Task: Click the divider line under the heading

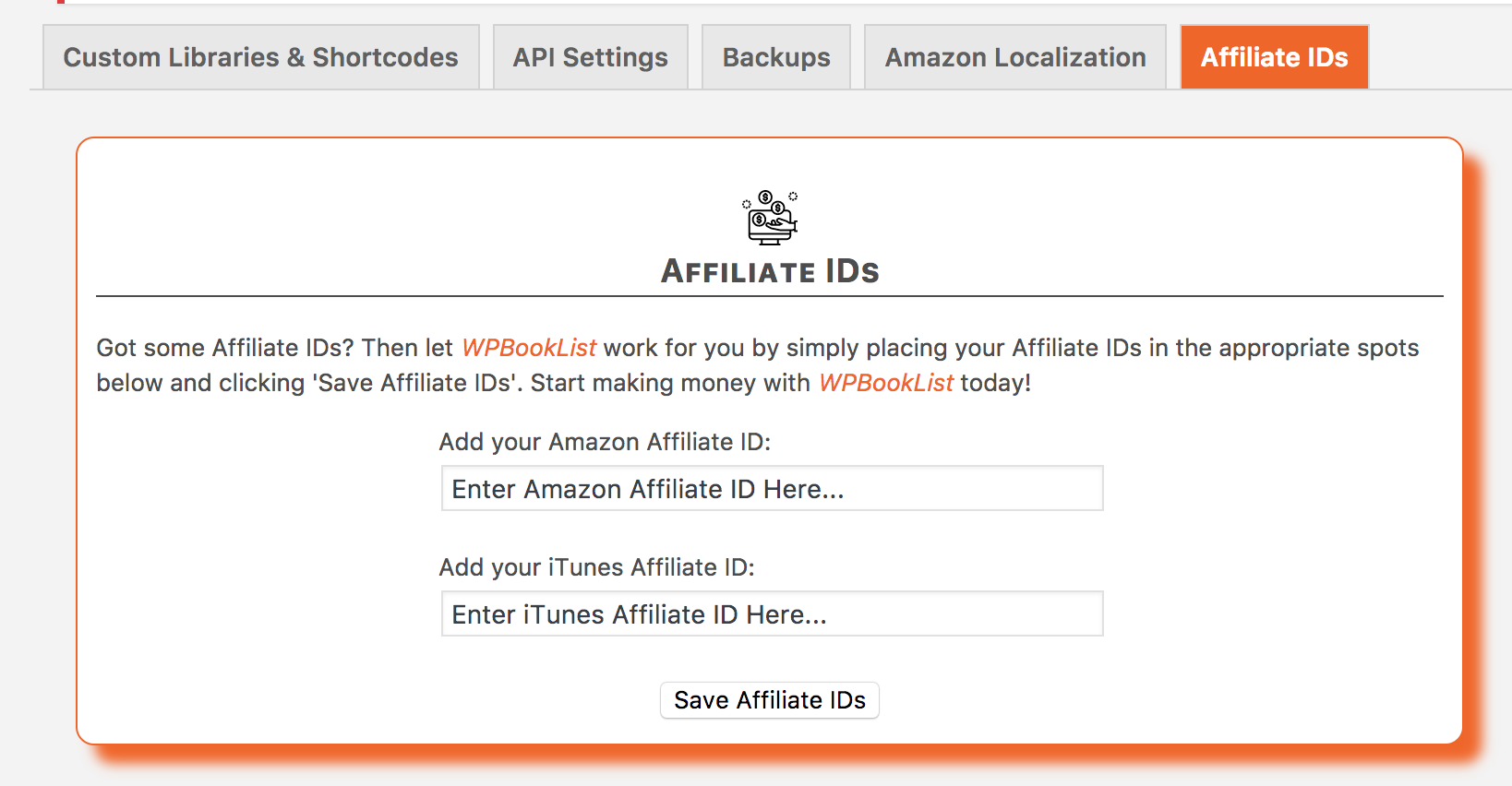Action: (770, 296)
